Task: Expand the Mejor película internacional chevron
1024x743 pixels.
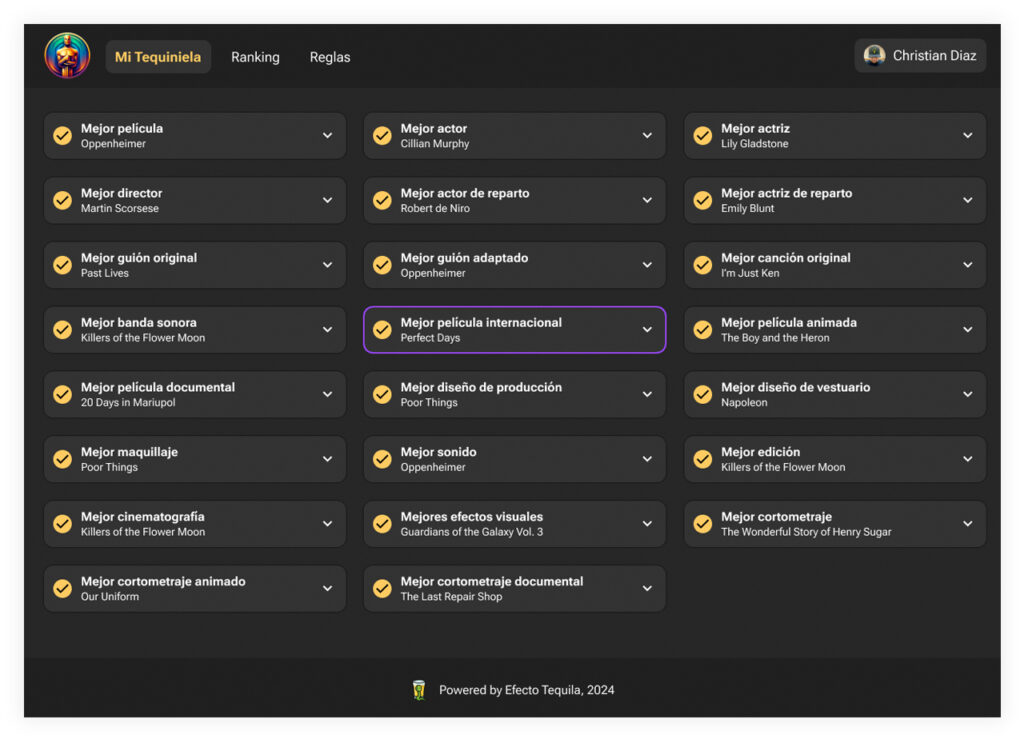Action: (647, 330)
